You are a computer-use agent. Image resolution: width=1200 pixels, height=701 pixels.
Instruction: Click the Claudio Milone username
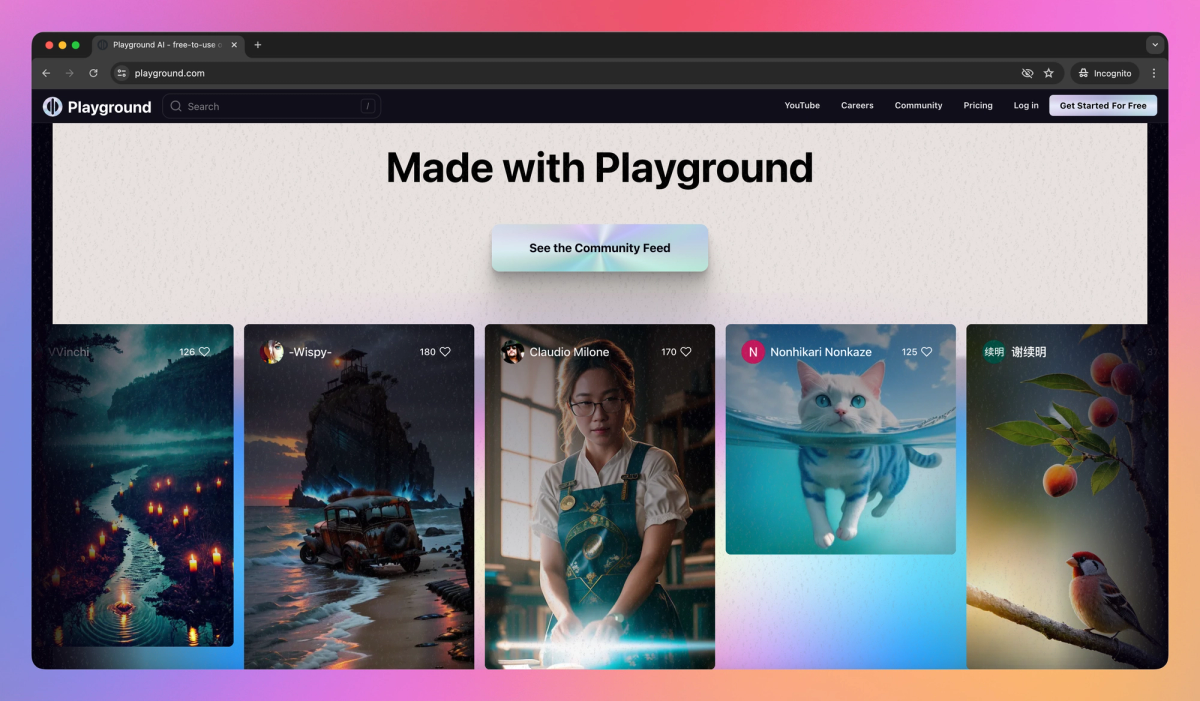[x=569, y=352]
